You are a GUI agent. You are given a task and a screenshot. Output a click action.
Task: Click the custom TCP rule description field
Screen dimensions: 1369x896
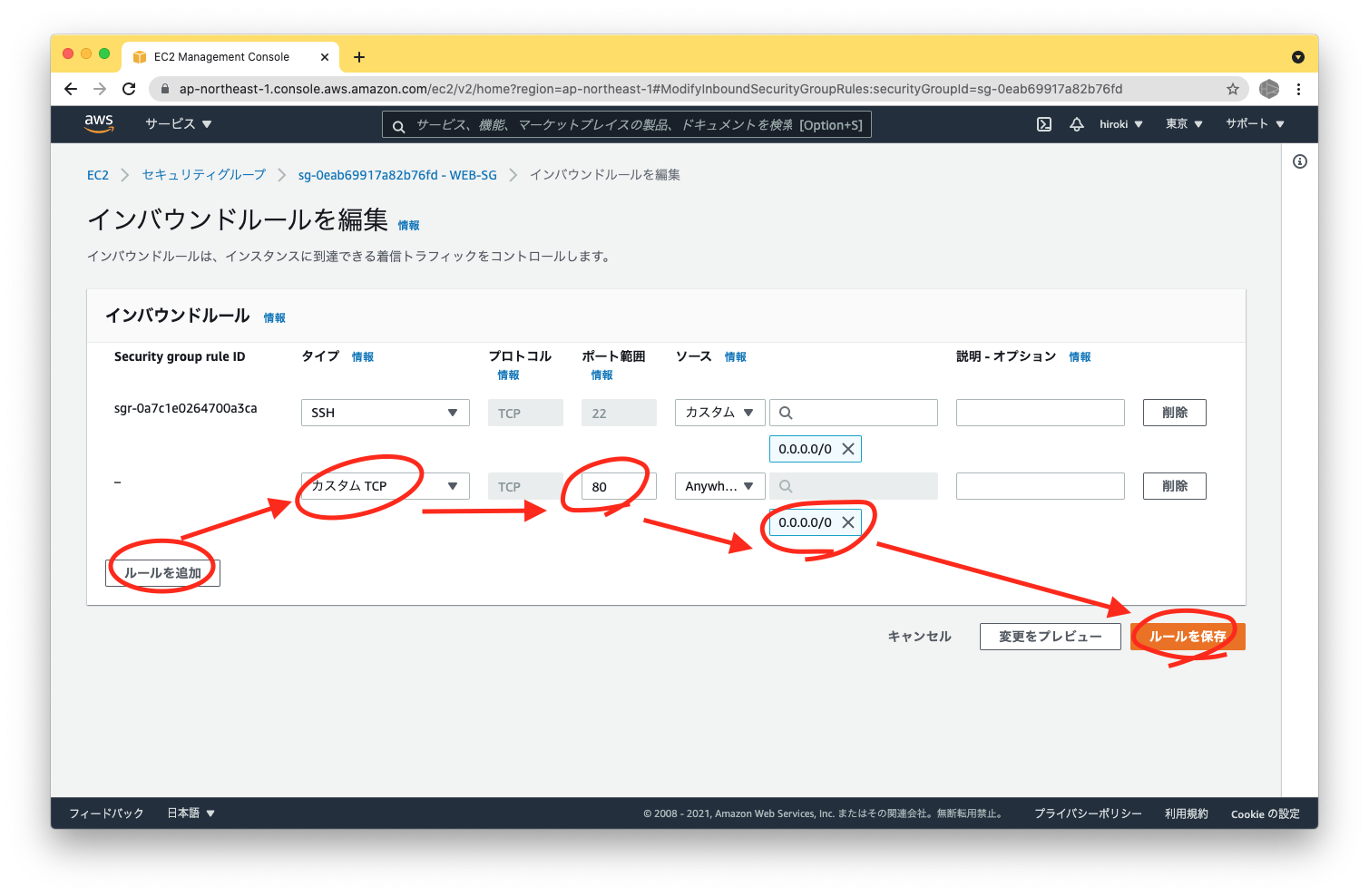1041,486
